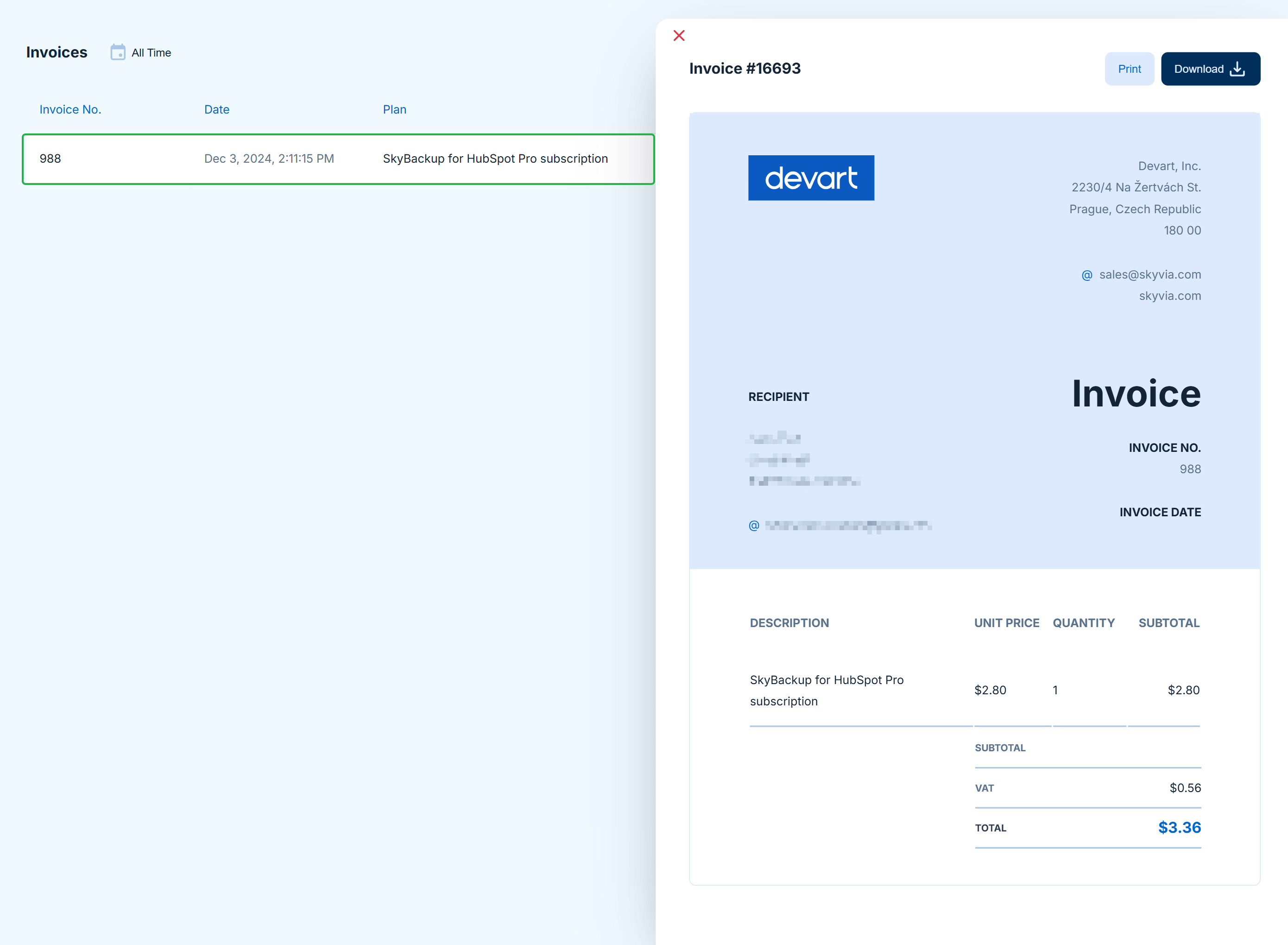Click the RECIPIENT label

click(x=779, y=396)
